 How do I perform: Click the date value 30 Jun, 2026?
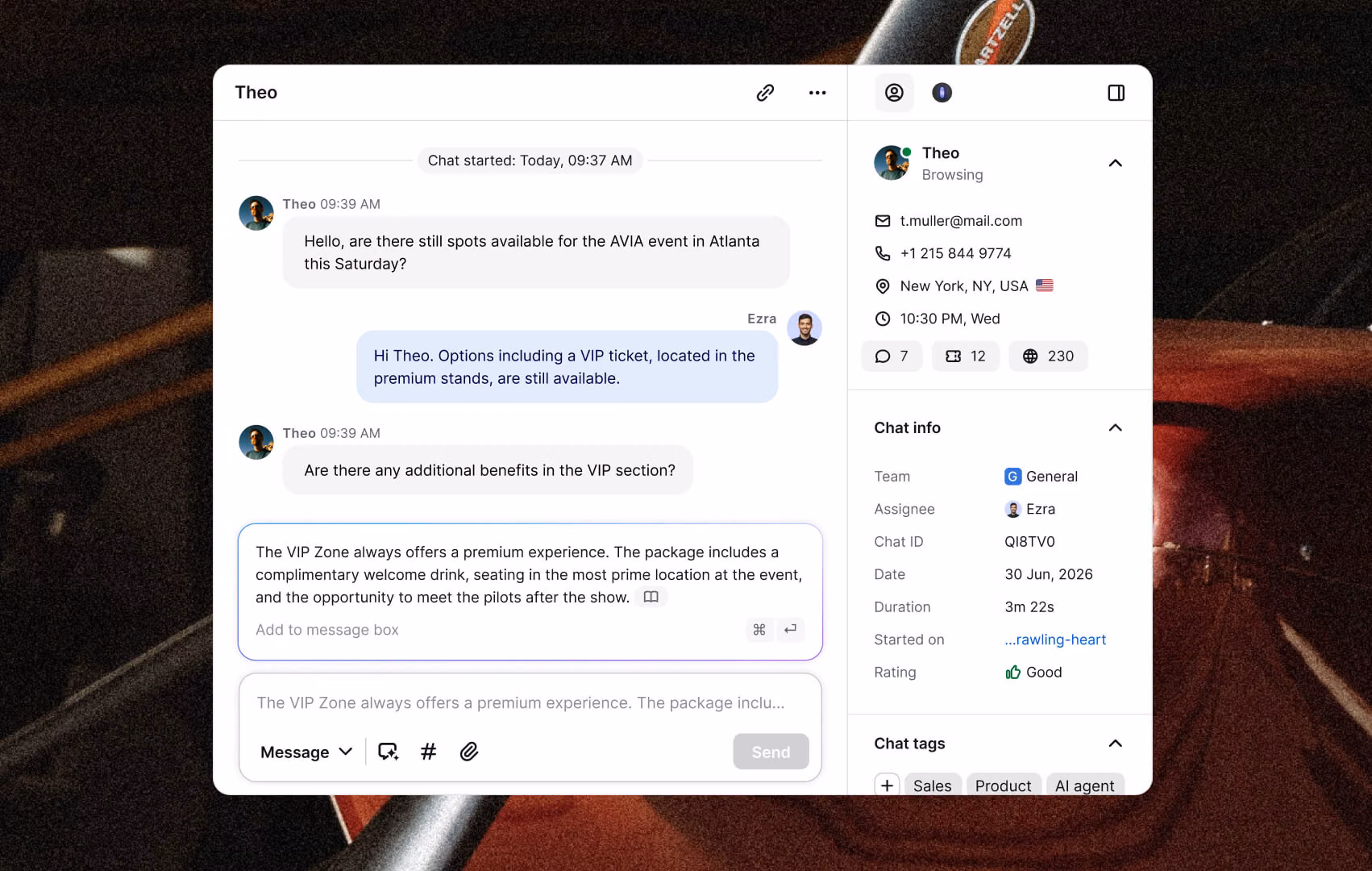tap(1048, 574)
